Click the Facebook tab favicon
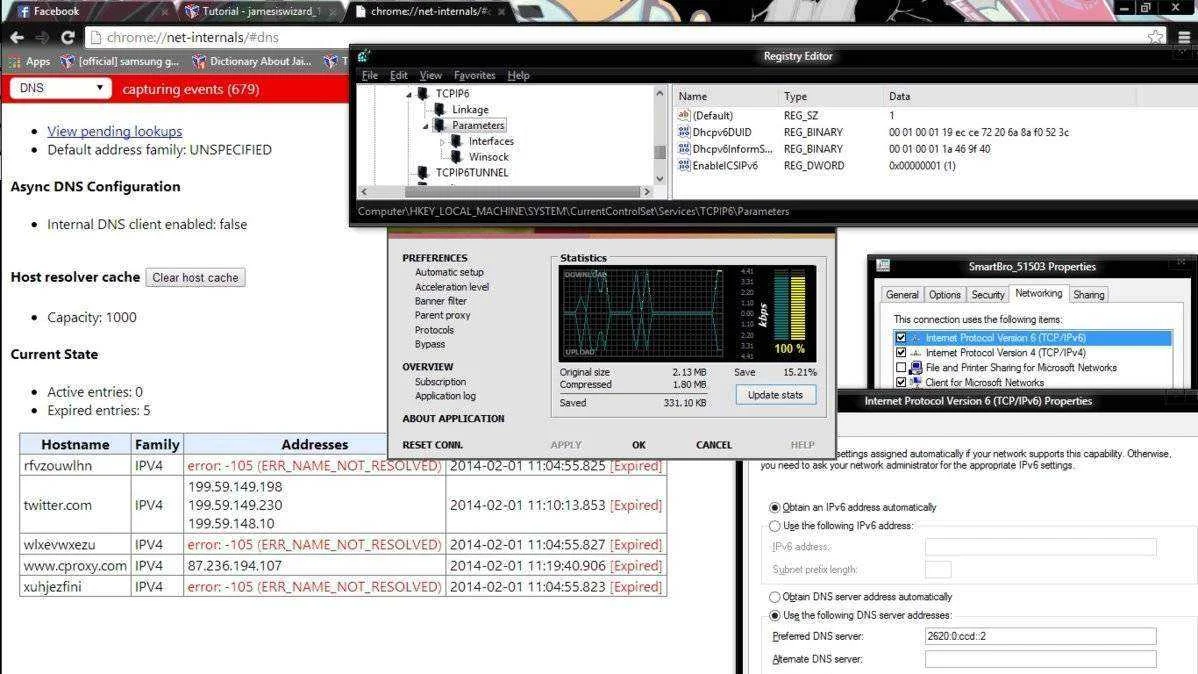1198x674 pixels. (24, 11)
